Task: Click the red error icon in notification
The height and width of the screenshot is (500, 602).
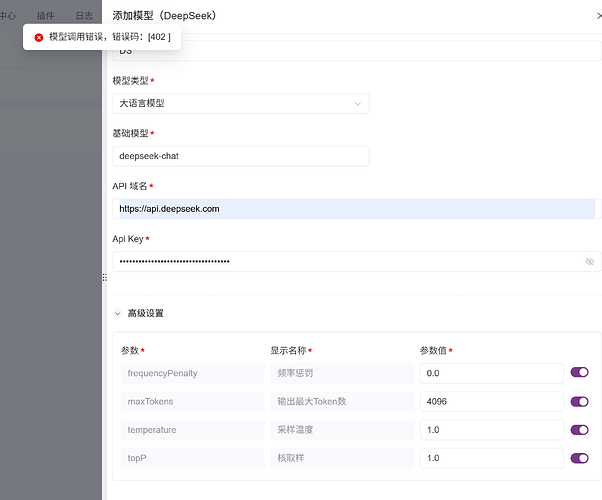Action: (39, 37)
